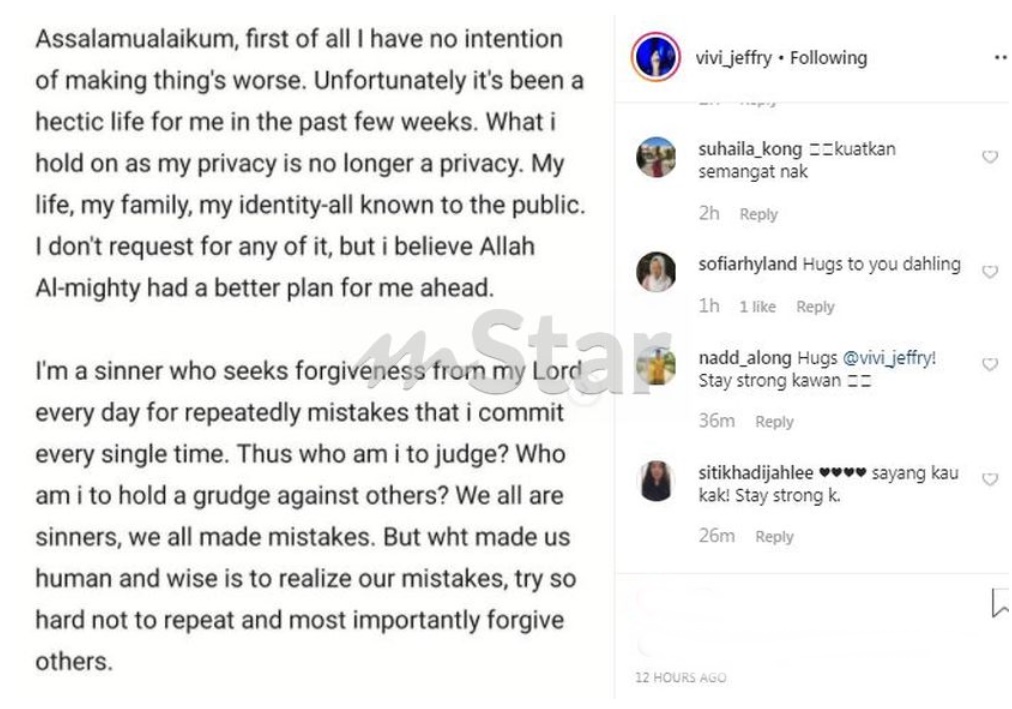Open suhaila_kong's avatar

coord(656,157)
